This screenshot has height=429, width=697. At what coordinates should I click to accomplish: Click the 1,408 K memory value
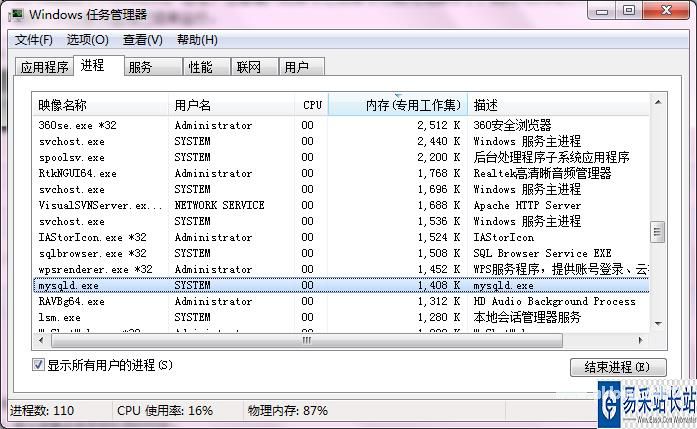(x=439, y=285)
